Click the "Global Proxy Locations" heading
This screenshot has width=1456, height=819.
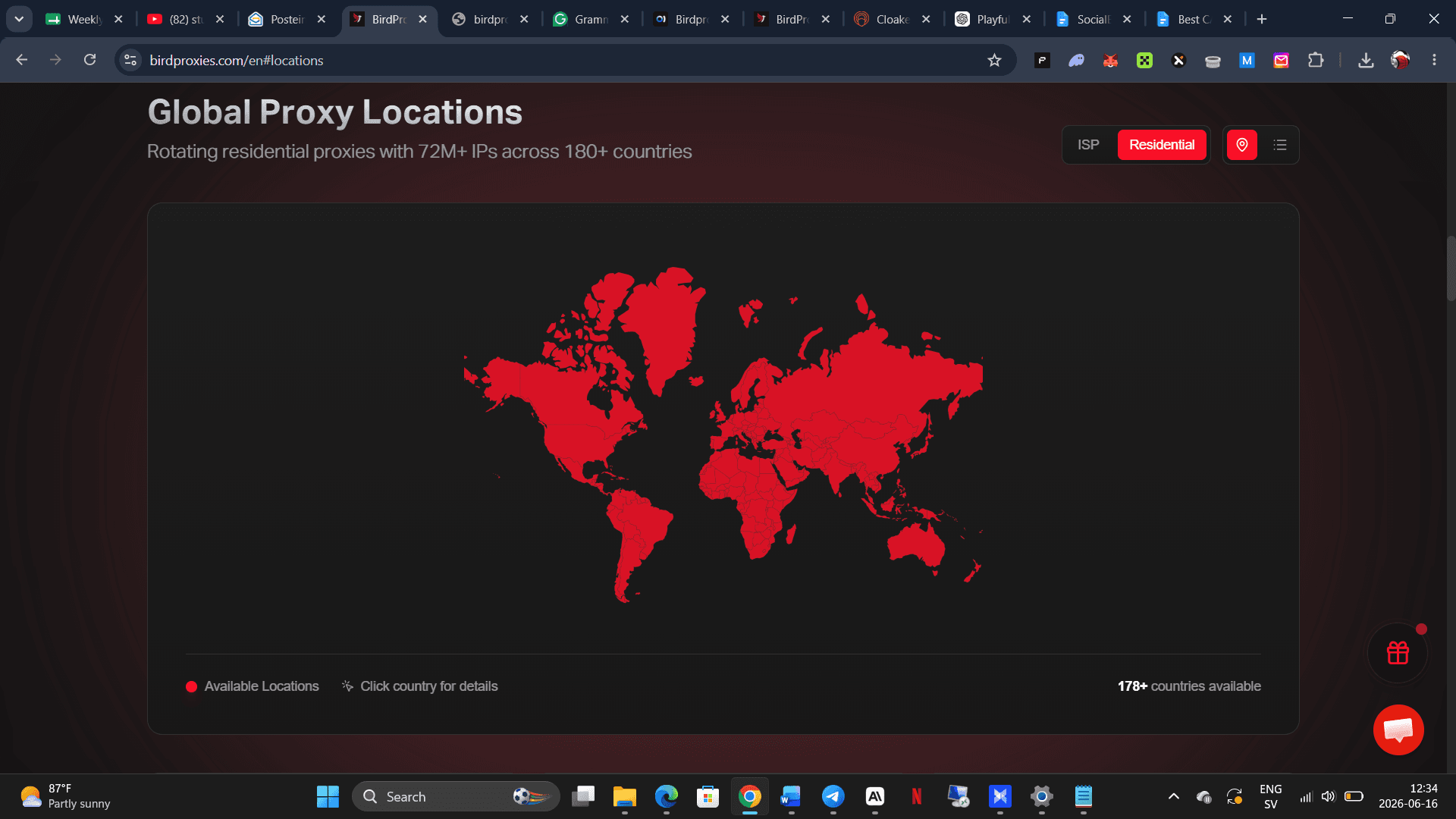[x=335, y=112]
